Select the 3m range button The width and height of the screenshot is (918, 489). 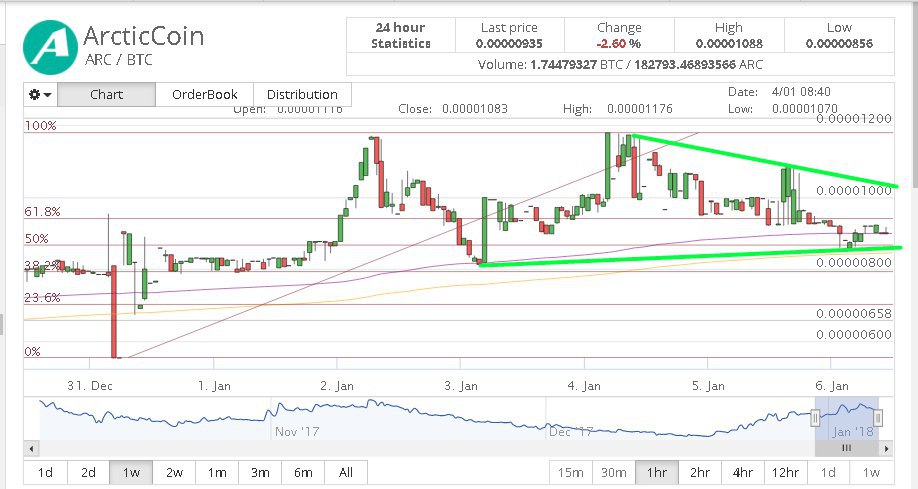(260, 473)
